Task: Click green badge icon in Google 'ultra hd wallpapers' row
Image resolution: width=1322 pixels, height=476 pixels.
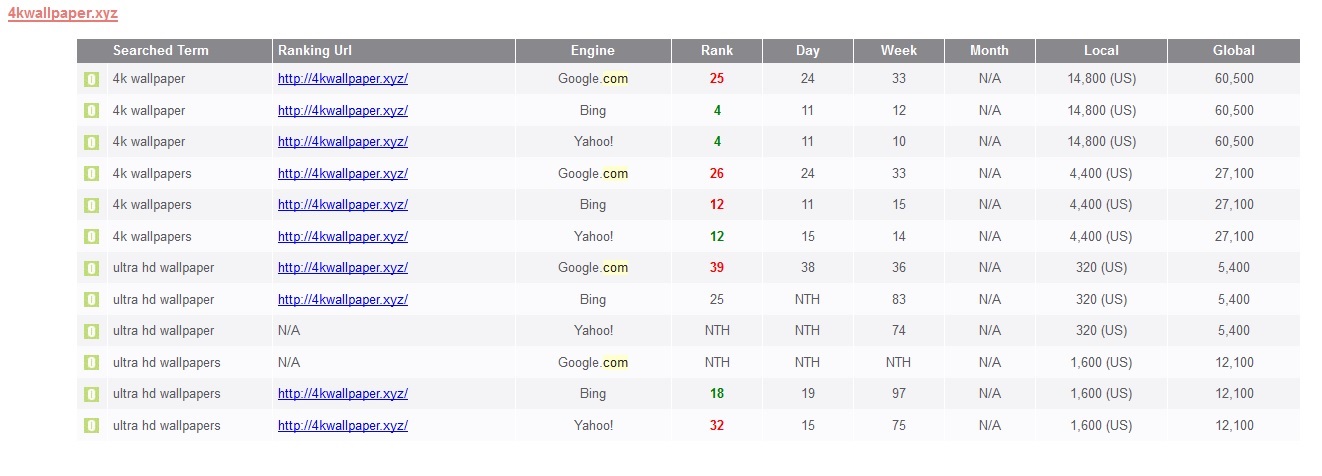Action: click(91, 363)
